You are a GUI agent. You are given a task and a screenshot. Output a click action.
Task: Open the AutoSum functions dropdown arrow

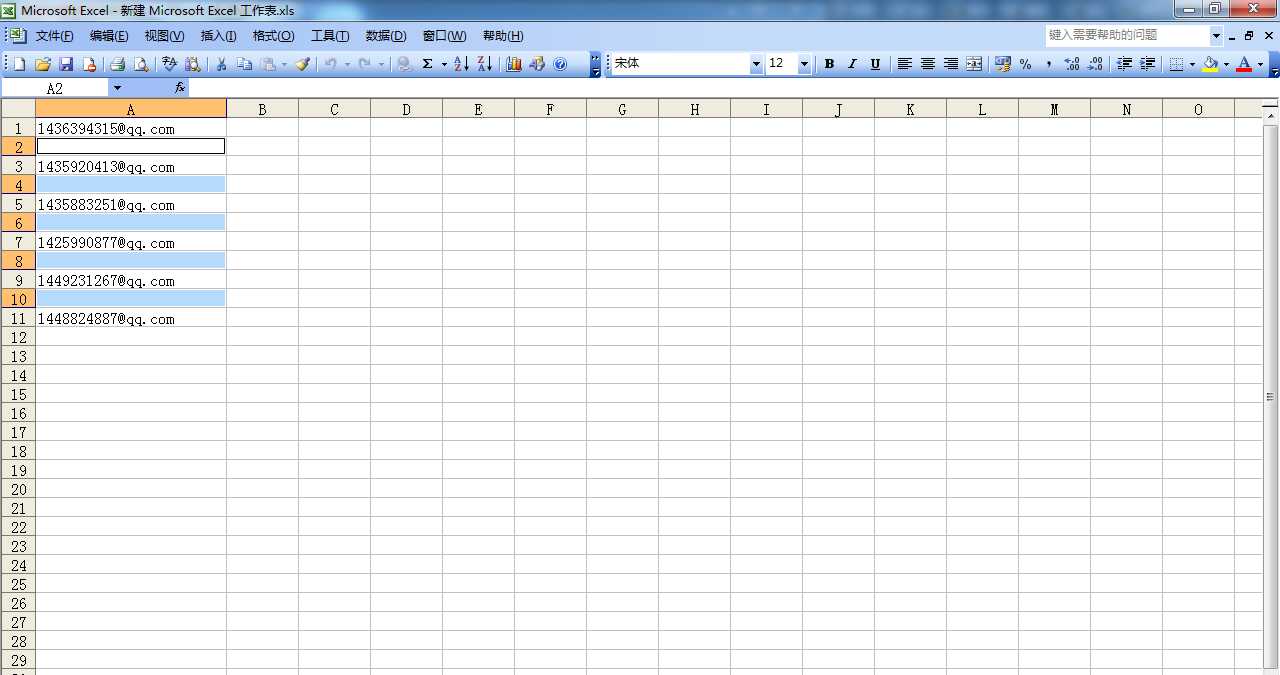(x=444, y=64)
